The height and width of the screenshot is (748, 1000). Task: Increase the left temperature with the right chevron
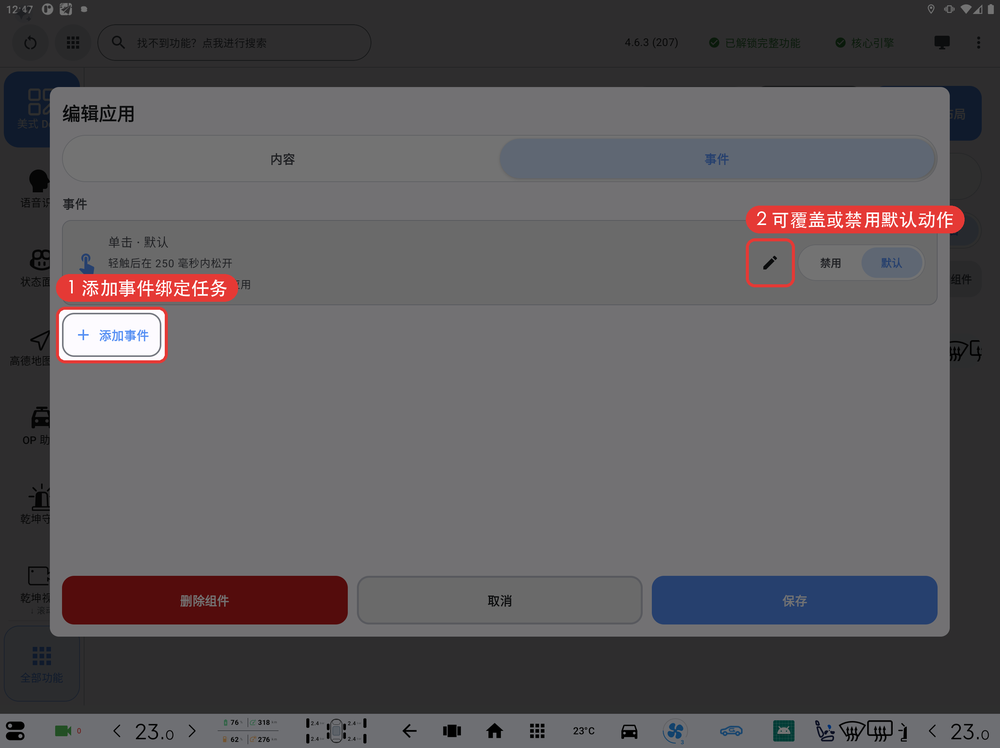192,731
